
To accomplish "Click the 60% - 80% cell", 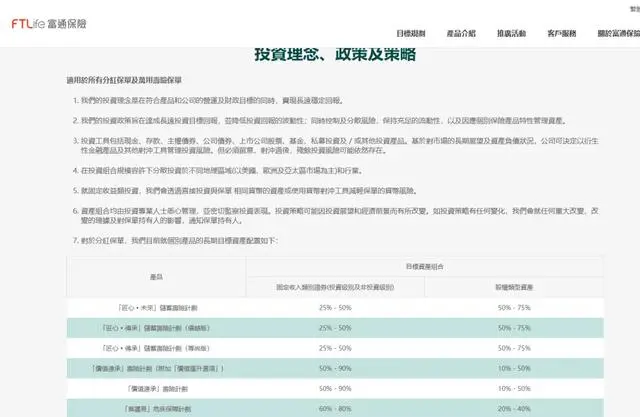I will 335,409.
